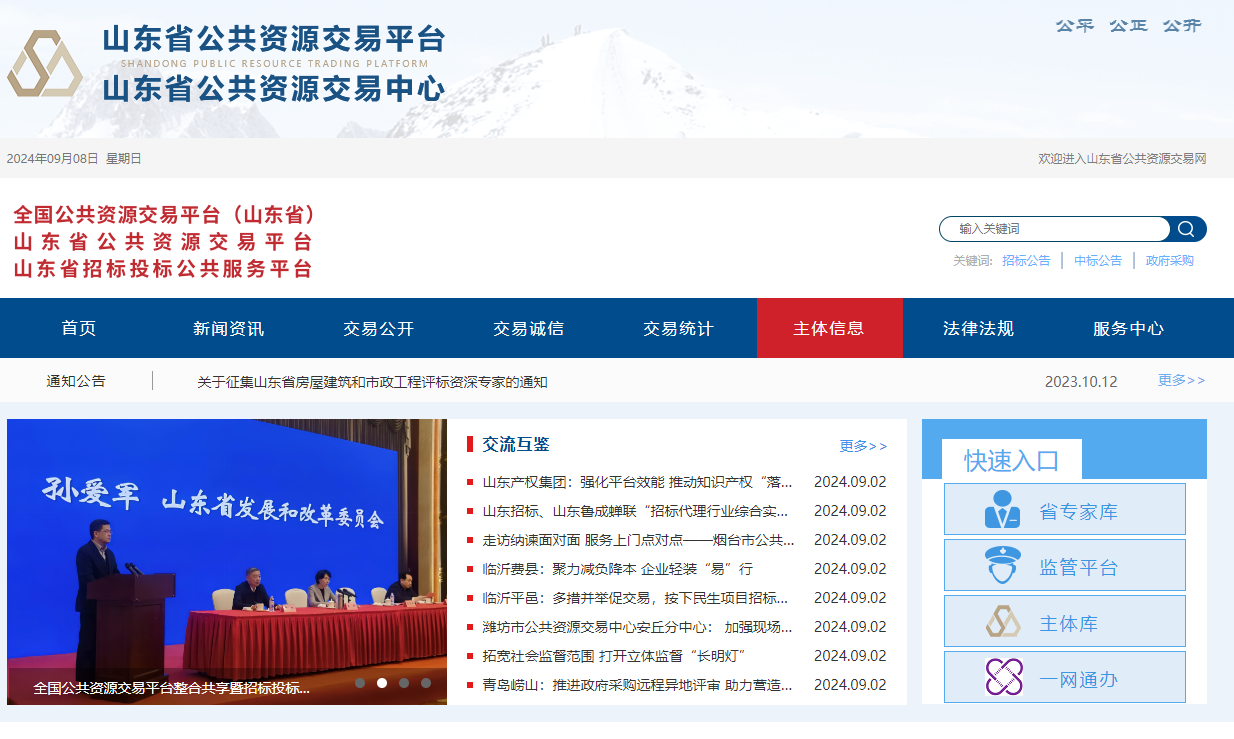The image size is (1234, 739).
Task: Switch to the 主体信息 menu tab
Action: (x=829, y=328)
